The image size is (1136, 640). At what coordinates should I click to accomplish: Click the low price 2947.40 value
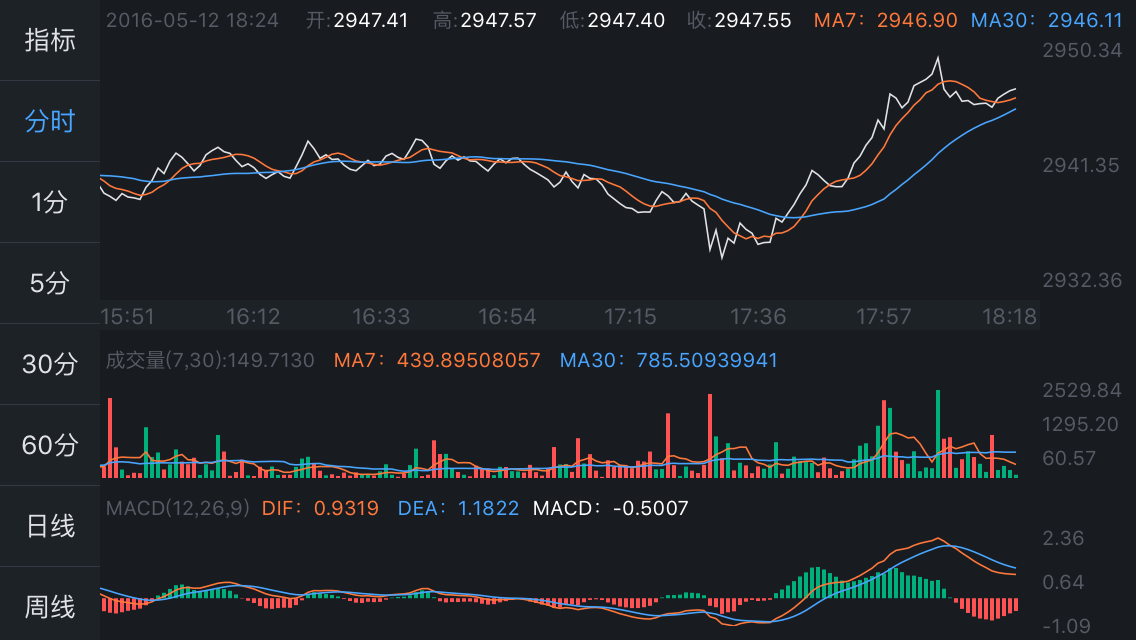tap(626, 20)
